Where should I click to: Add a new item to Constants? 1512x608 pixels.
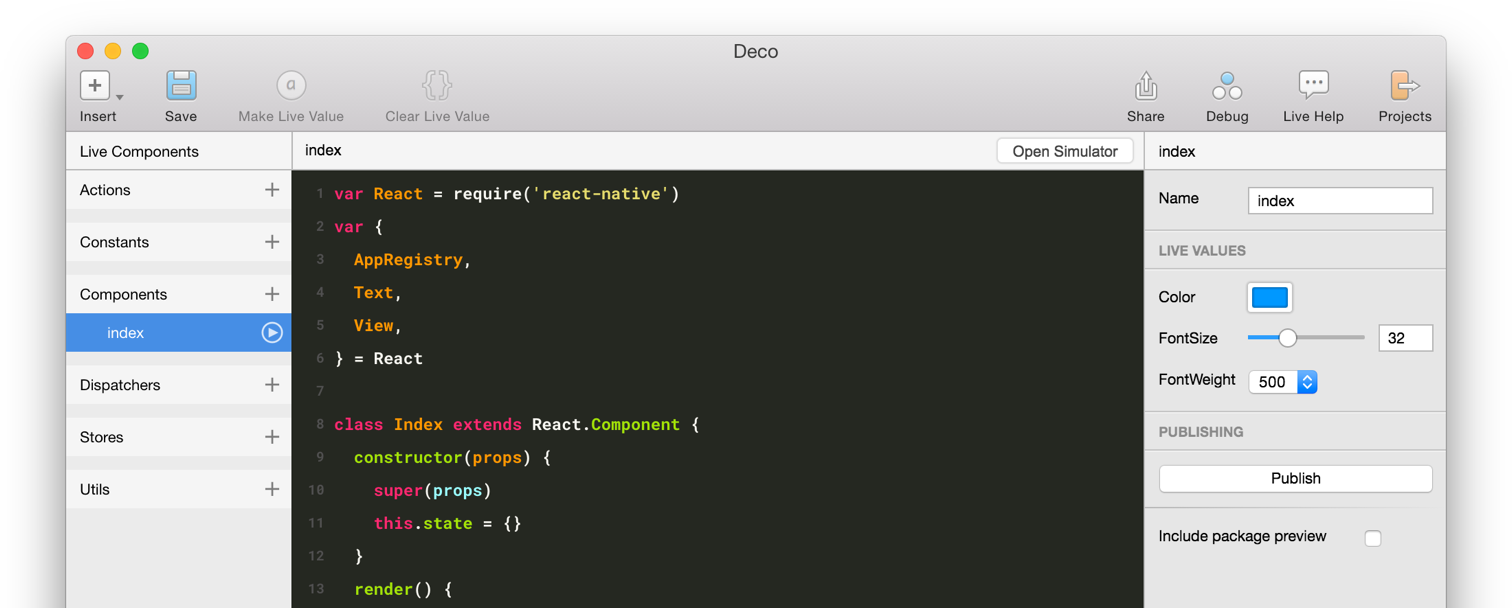pyautogui.click(x=272, y=242)
